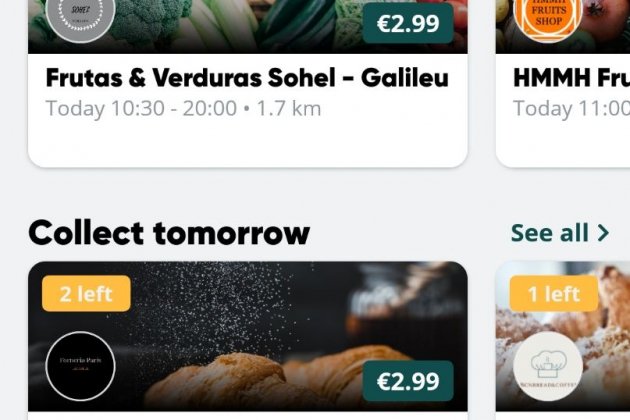The image size is (630, 420).
Task: Click the €2.99 price on Forneria Paris card
Action: pyautogui.click(x=408, y=381)
